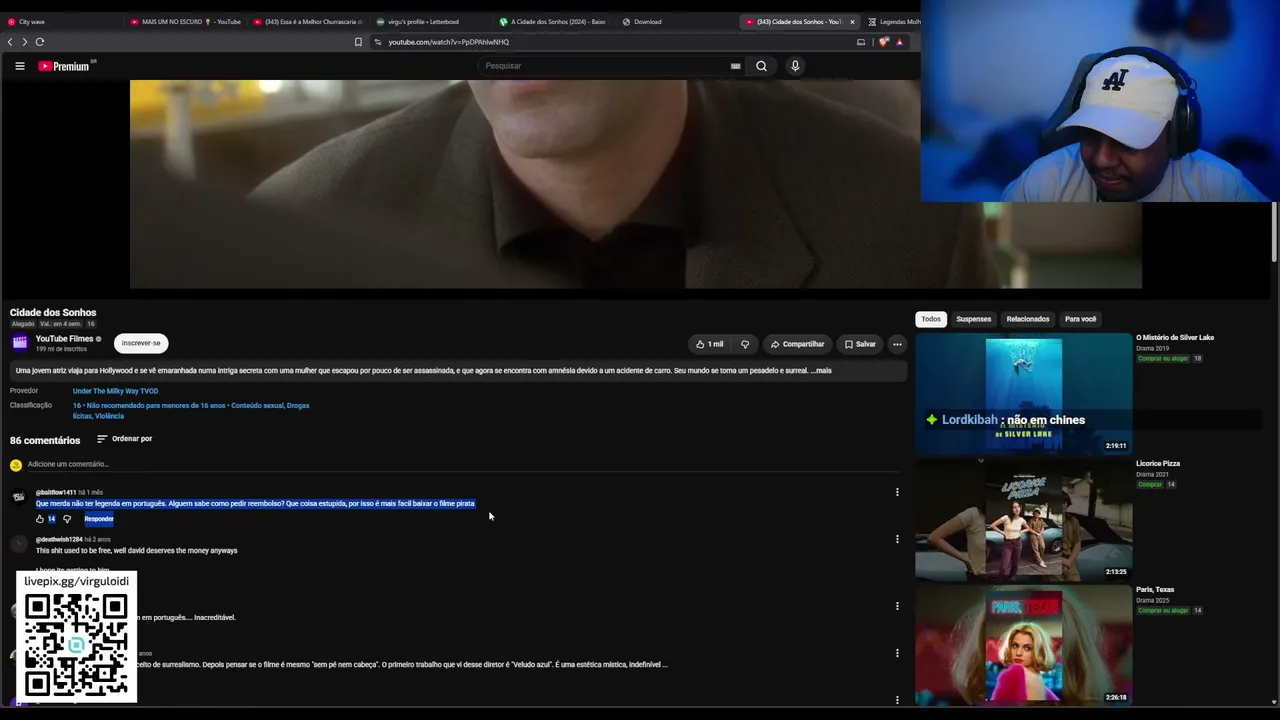This screenshot has height=720, width=1280.
Task: Expand the description with ...mais
Action: [x=820, y=371]
